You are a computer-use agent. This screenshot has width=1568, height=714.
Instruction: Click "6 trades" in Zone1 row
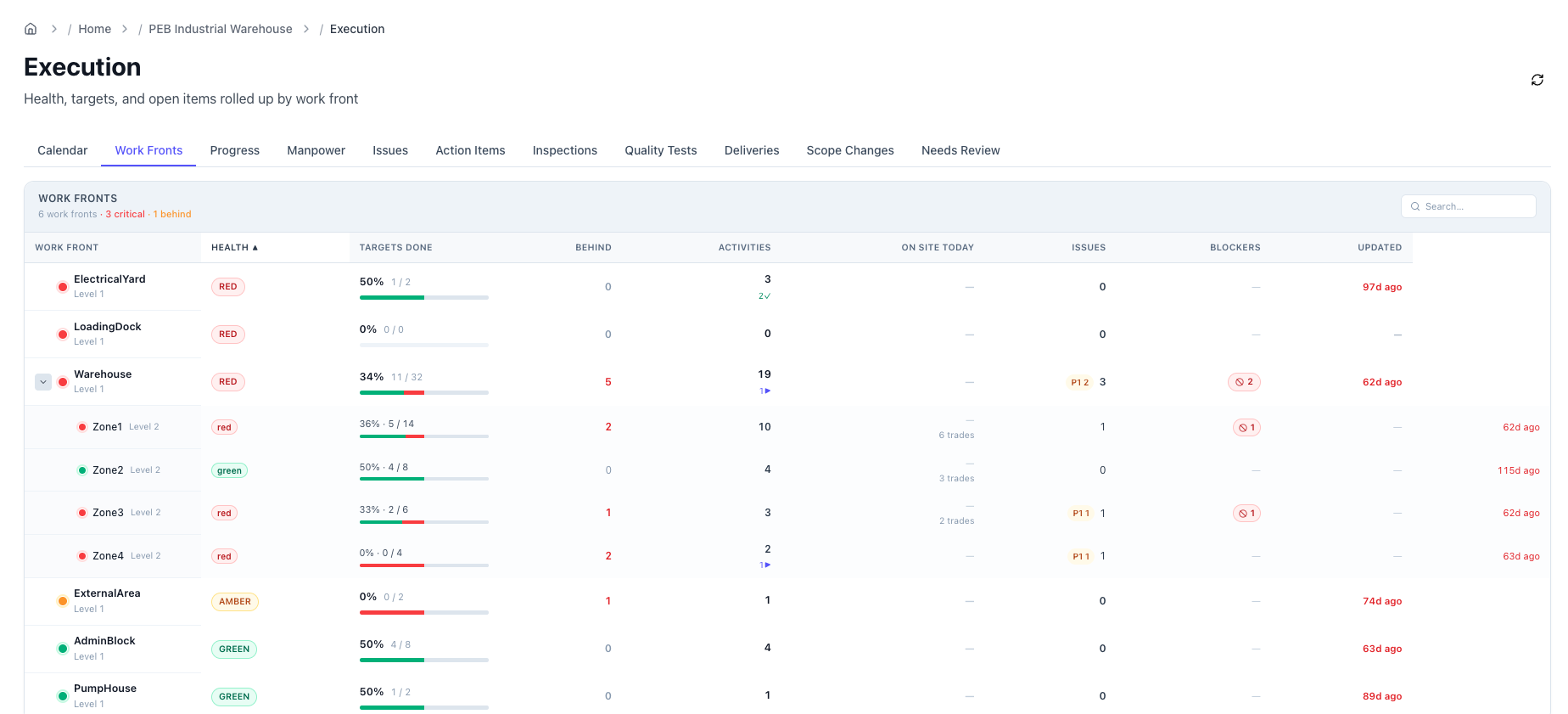(x=956, y=436)
